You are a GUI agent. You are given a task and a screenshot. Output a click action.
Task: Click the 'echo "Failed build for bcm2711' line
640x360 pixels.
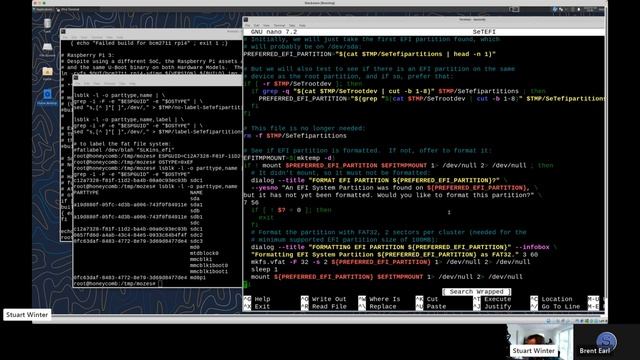tap(149, 43)
